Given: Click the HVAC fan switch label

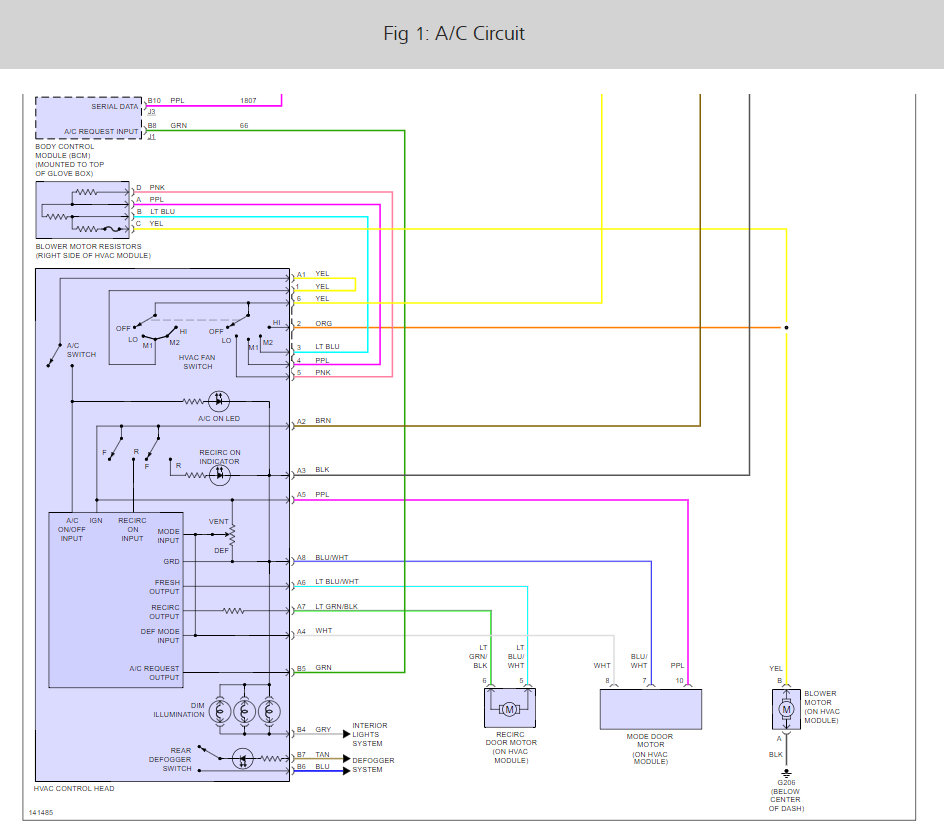Looking at the screenshot, I should (x=197, y=362).
